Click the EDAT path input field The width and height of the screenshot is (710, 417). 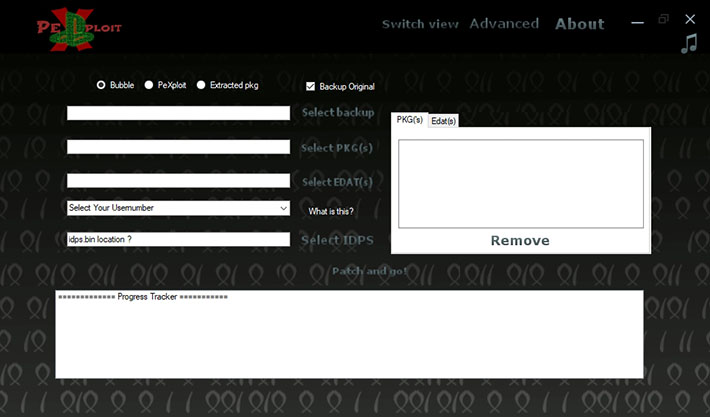tap(178, 180)
